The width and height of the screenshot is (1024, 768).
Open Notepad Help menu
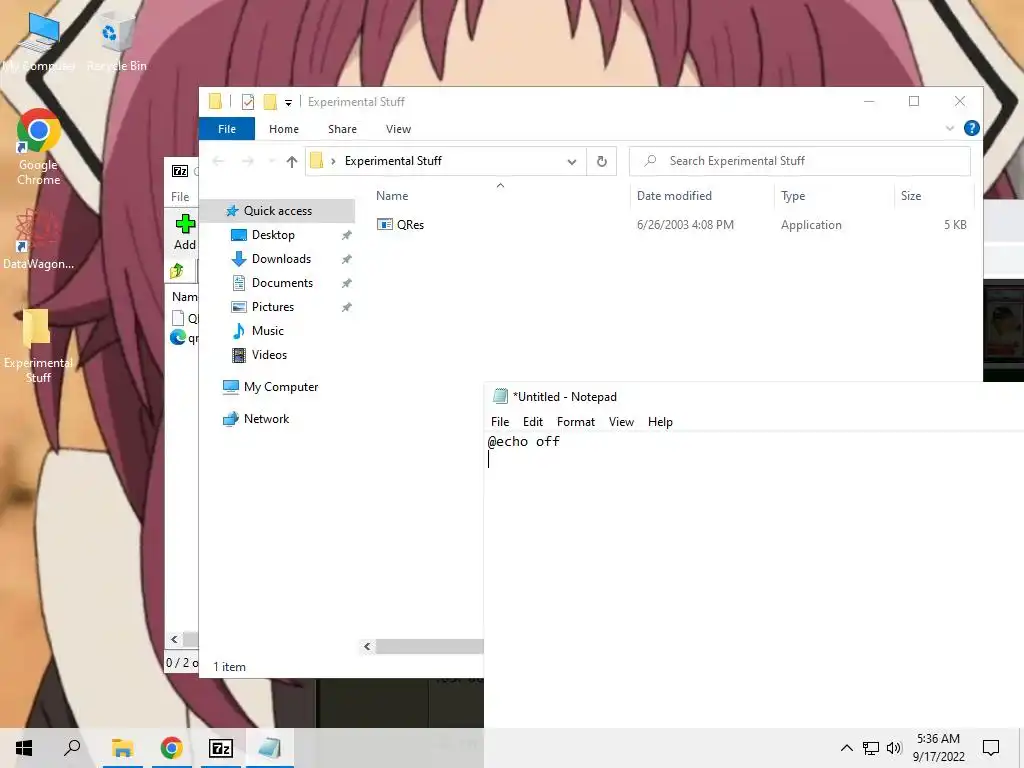pos(660,422)
